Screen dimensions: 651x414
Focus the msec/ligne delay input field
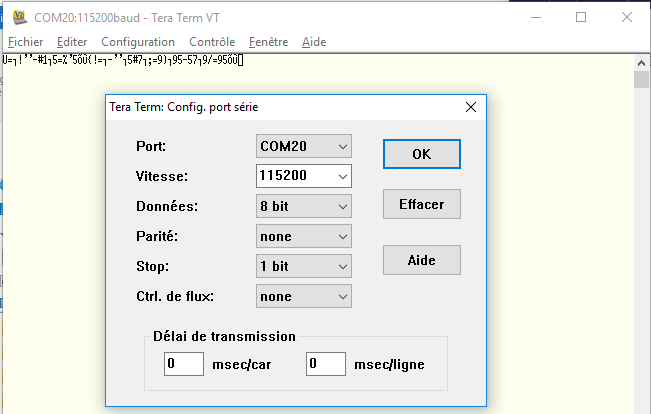click(326, 364)
